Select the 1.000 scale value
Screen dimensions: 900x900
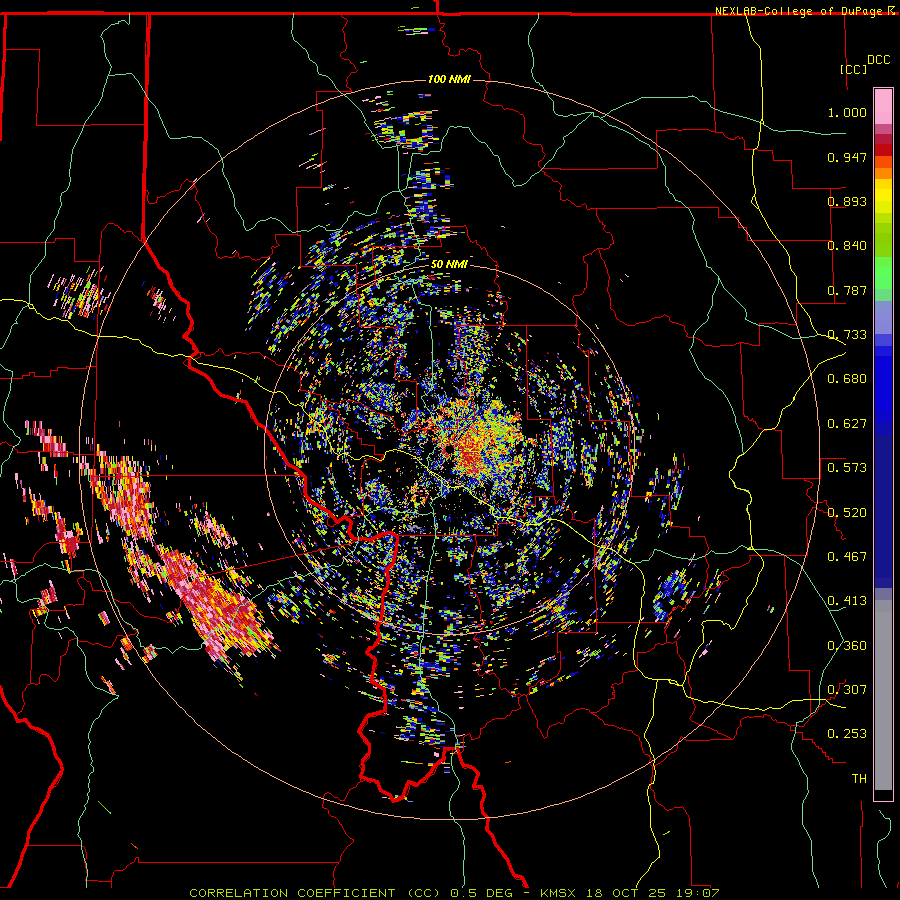(x=847, y=112)
